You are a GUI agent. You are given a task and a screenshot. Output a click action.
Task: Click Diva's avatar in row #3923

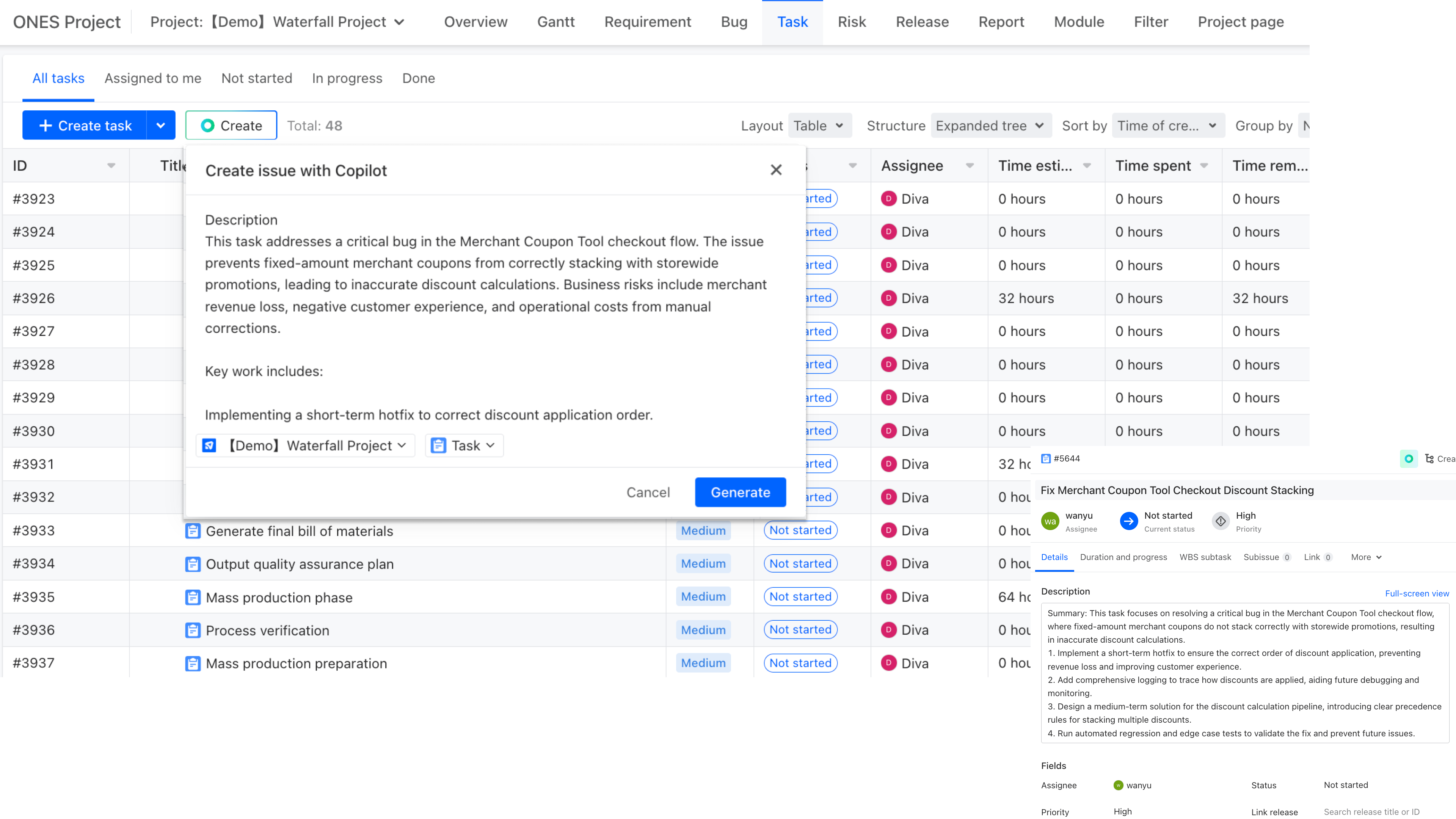pyautogui.click(x=888, y=198)
